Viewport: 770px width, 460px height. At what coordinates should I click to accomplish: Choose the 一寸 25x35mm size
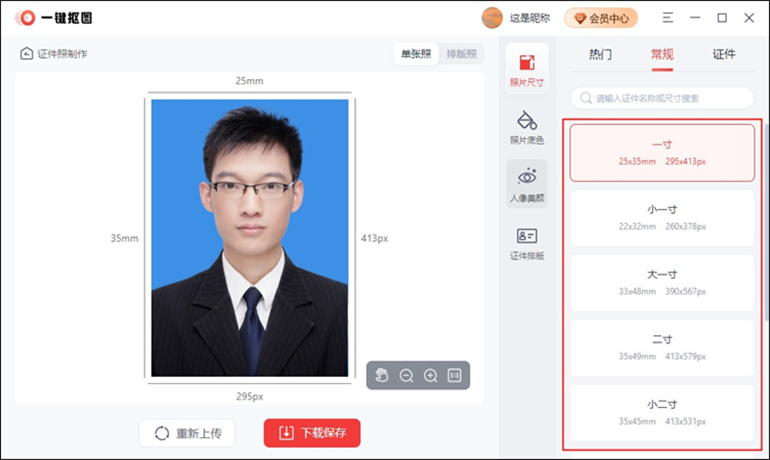[x=662, y=153]
